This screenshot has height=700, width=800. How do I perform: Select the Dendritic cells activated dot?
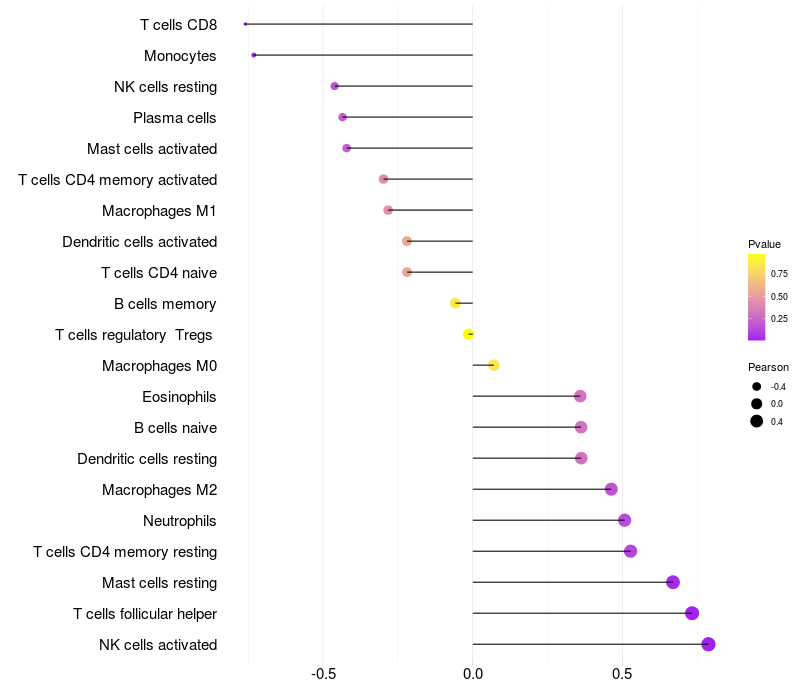coord(407,241)
